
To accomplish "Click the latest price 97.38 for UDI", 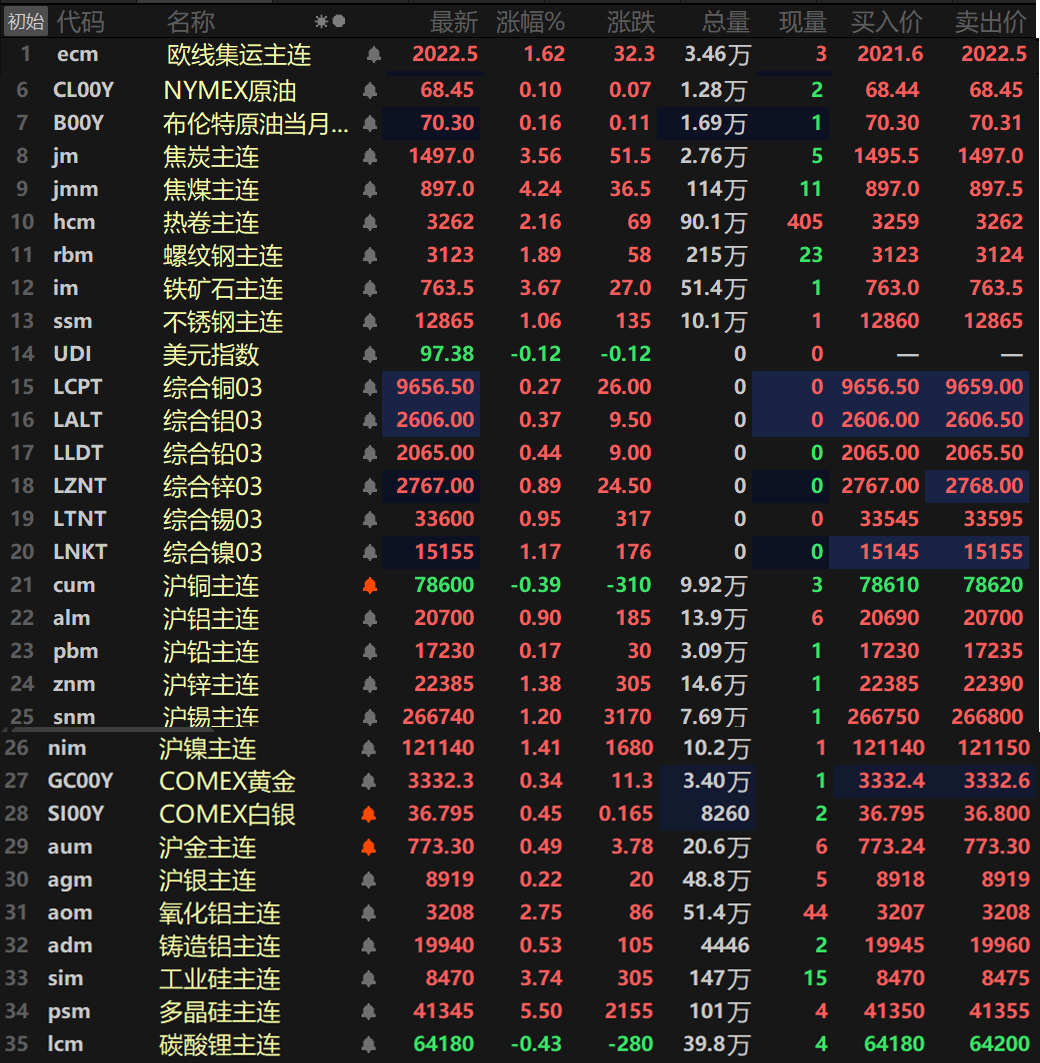I will coord(447,354).
